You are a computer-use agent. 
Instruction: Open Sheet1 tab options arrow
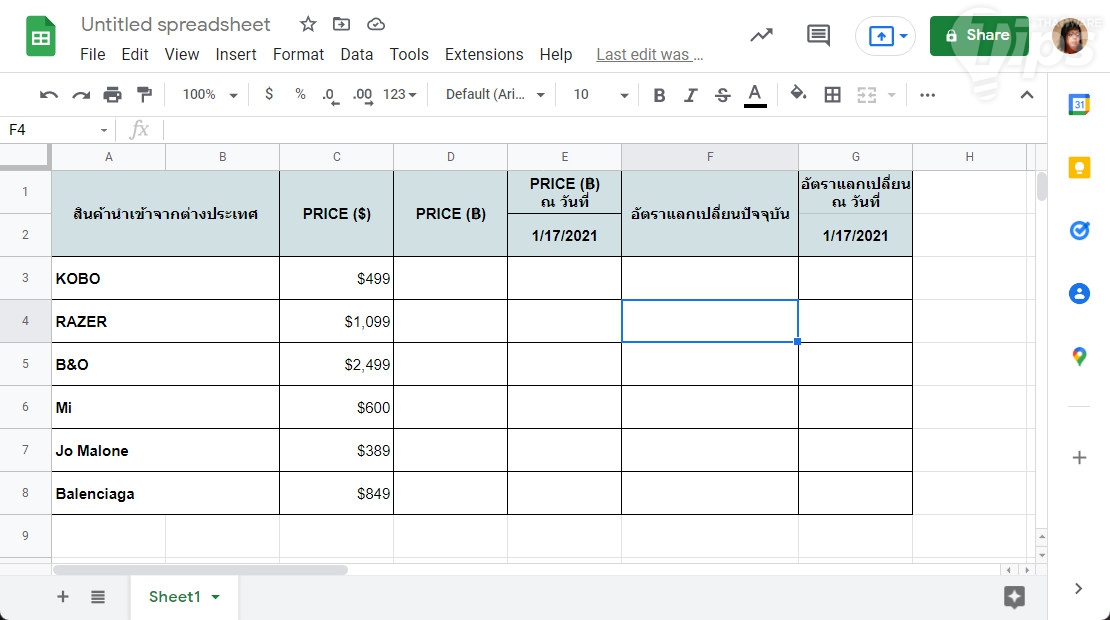[215, 597]
